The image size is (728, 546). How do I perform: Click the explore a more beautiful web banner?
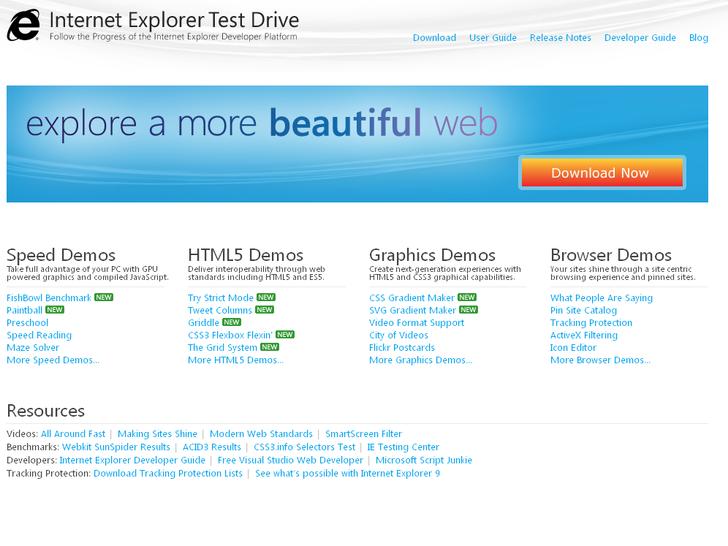262,125
